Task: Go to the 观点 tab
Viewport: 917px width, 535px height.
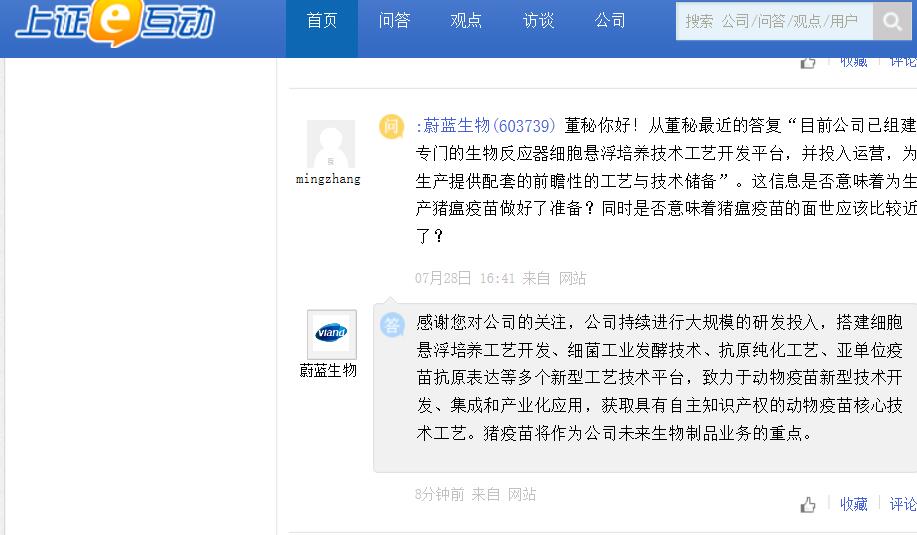Action: coord(466,21)
